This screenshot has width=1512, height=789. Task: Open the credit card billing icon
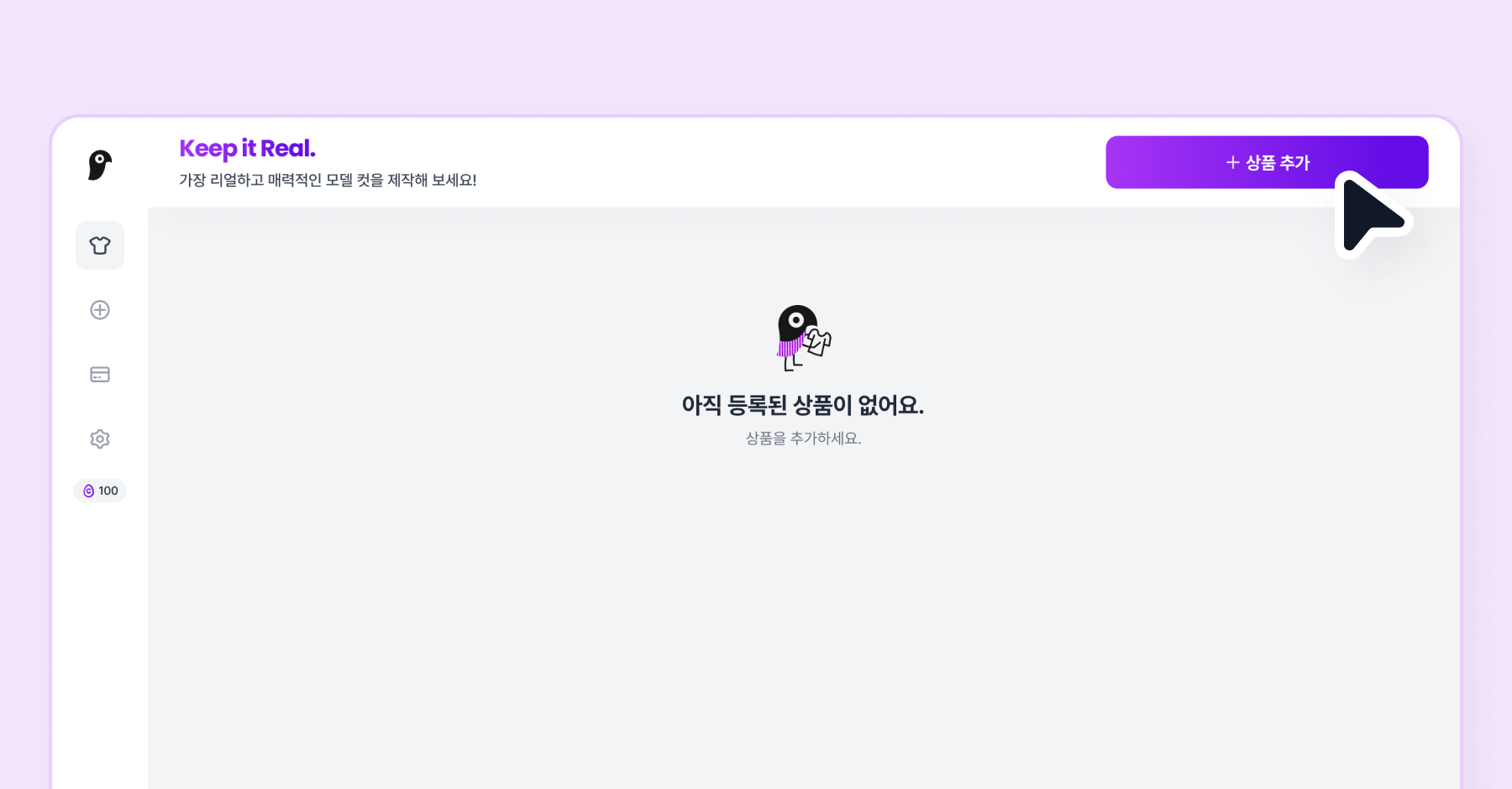point(100,375)
